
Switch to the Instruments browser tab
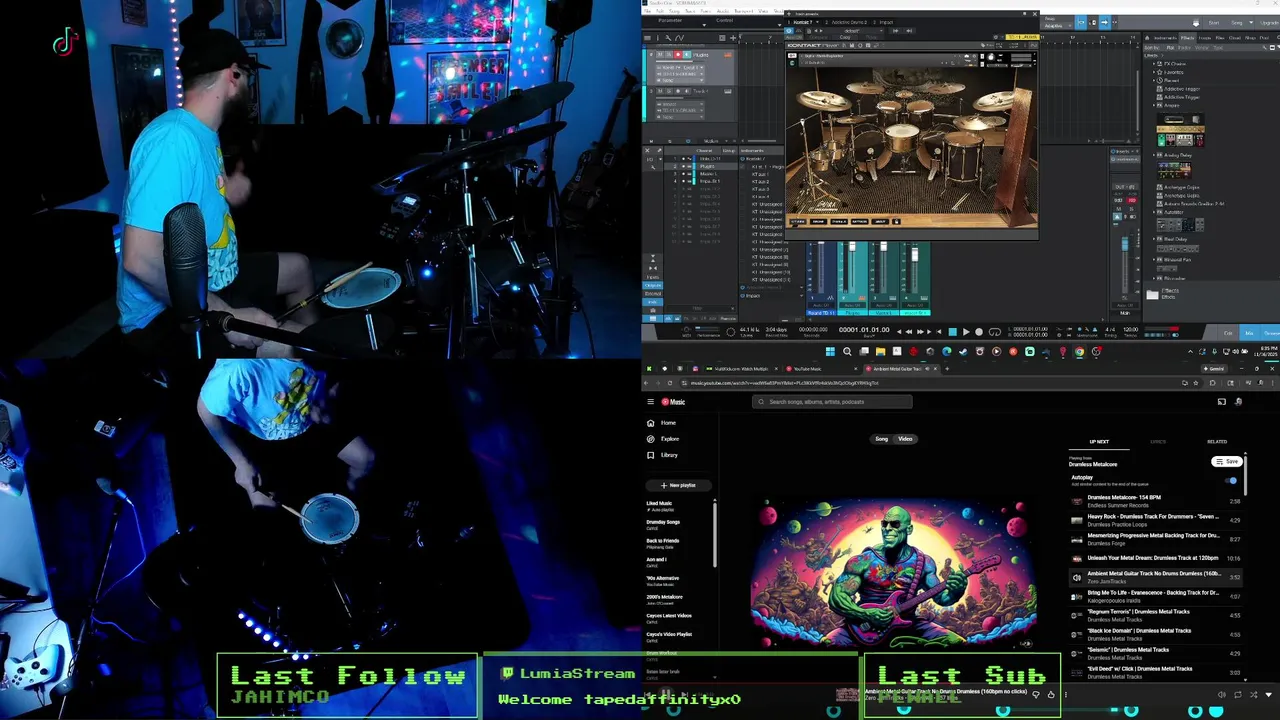(1165, 38)
